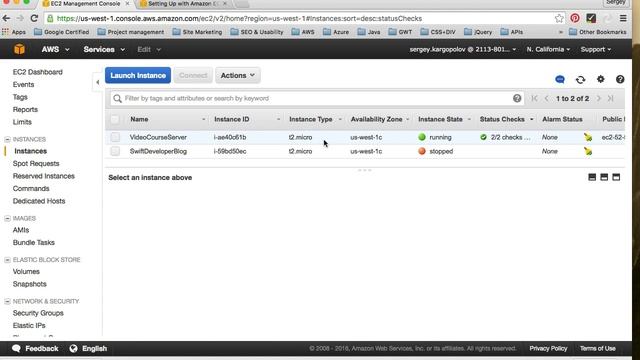The height and width of the screenshot is (360, 640).
Task: Go to previous page of results
Action: click(x=547, y=98)
